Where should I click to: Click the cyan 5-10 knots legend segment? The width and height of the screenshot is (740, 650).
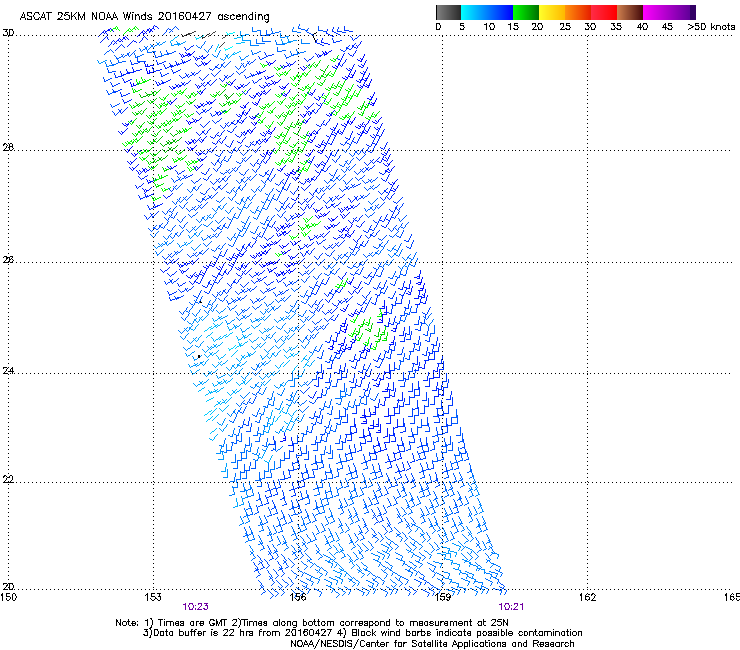(x=474, y=12)
